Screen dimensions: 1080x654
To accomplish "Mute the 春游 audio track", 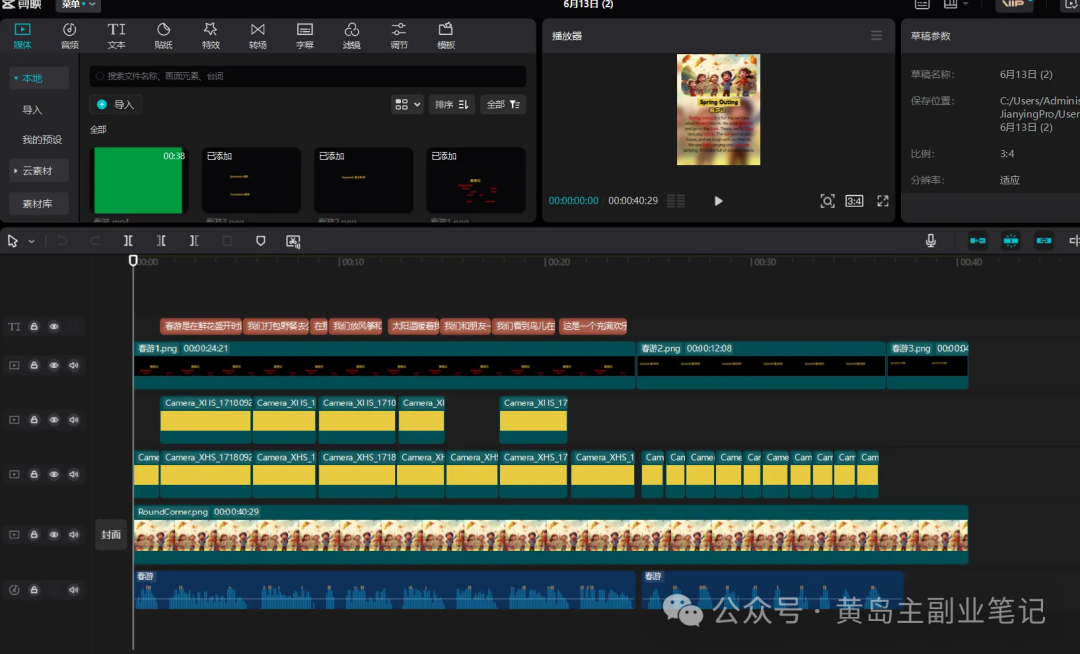I will point(74,590).
